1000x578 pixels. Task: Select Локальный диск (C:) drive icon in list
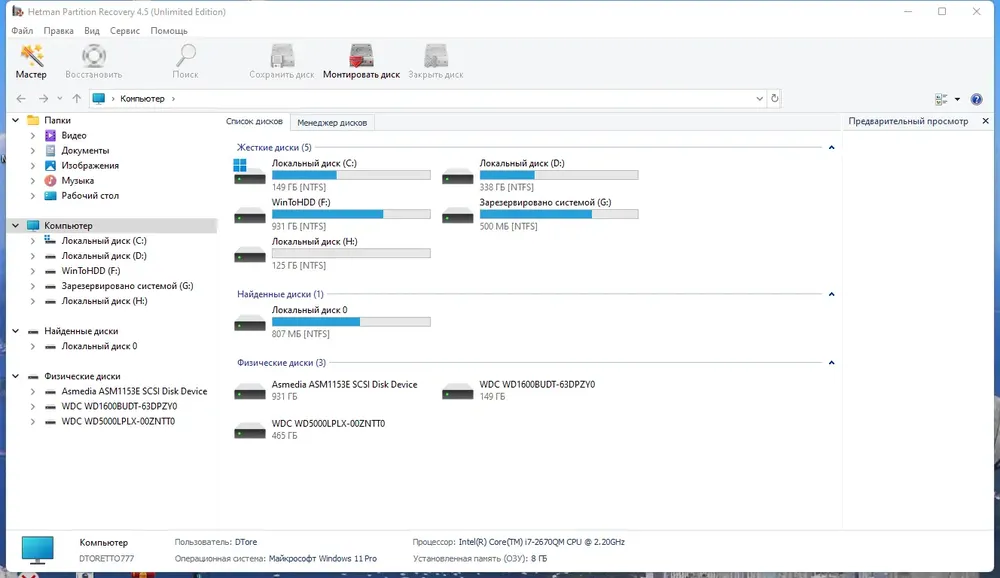pyautogui.click(x=249, y=173)
